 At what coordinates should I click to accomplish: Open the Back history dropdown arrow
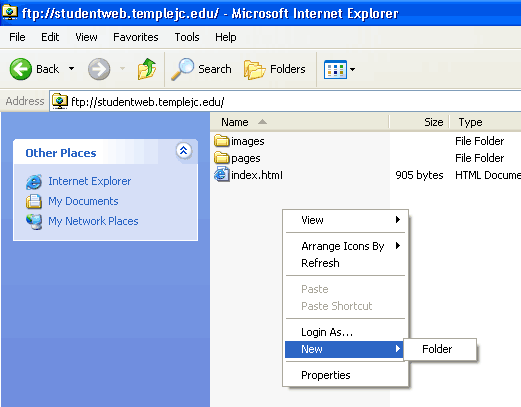(x=71, y=69)
